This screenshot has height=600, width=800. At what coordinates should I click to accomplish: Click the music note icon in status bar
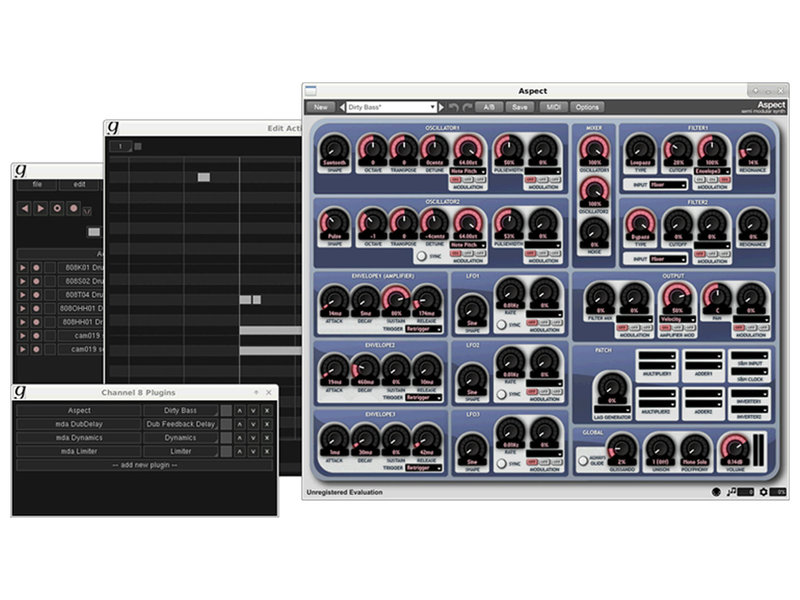pyautogui.click(x=732, y=492)
